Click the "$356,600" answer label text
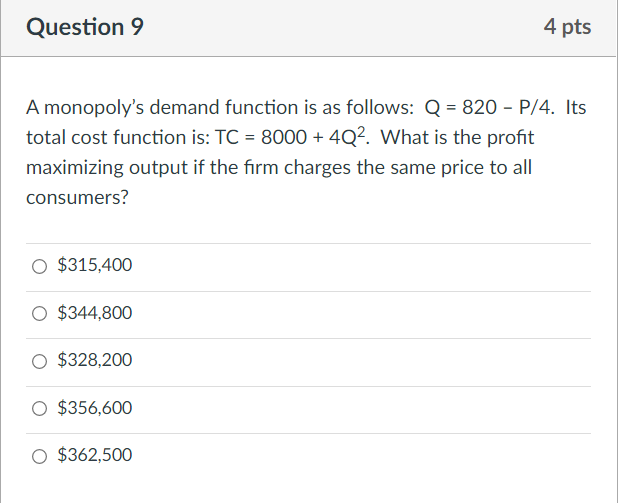This screenshot has width=622, height=503. [94, 407]
